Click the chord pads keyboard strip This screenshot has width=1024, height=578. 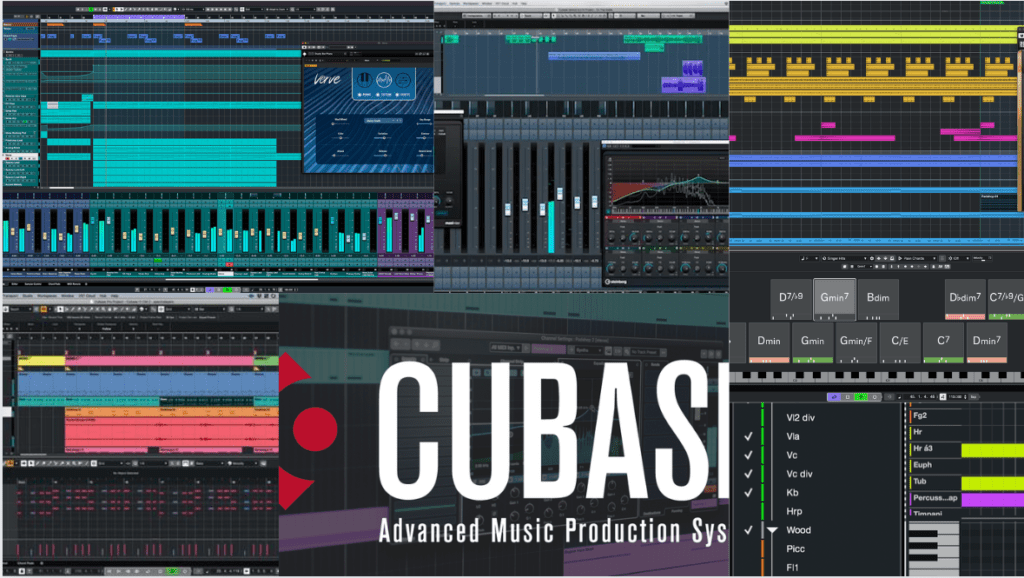tap(876, 377)
